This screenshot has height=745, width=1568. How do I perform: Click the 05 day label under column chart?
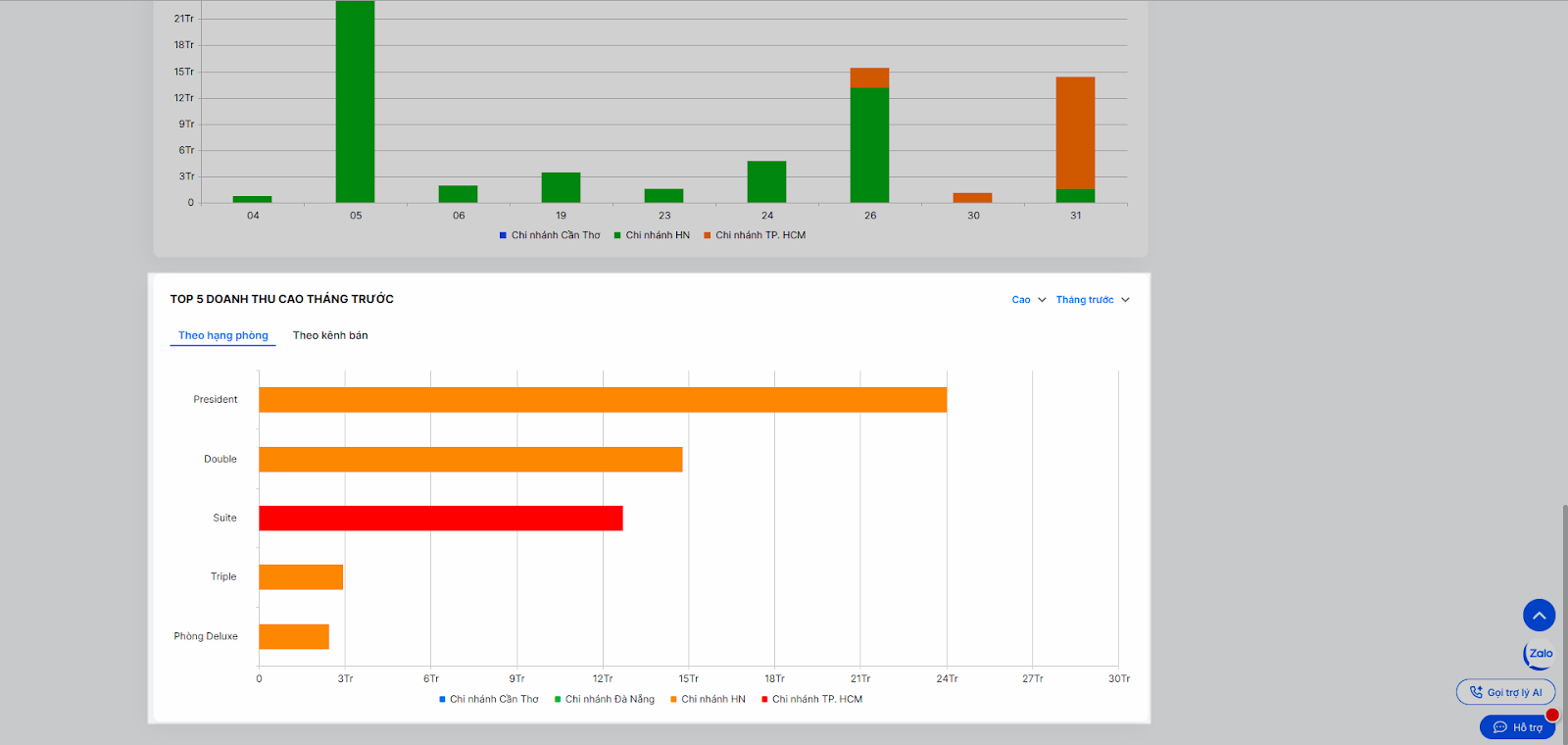(x=356, y=216)
